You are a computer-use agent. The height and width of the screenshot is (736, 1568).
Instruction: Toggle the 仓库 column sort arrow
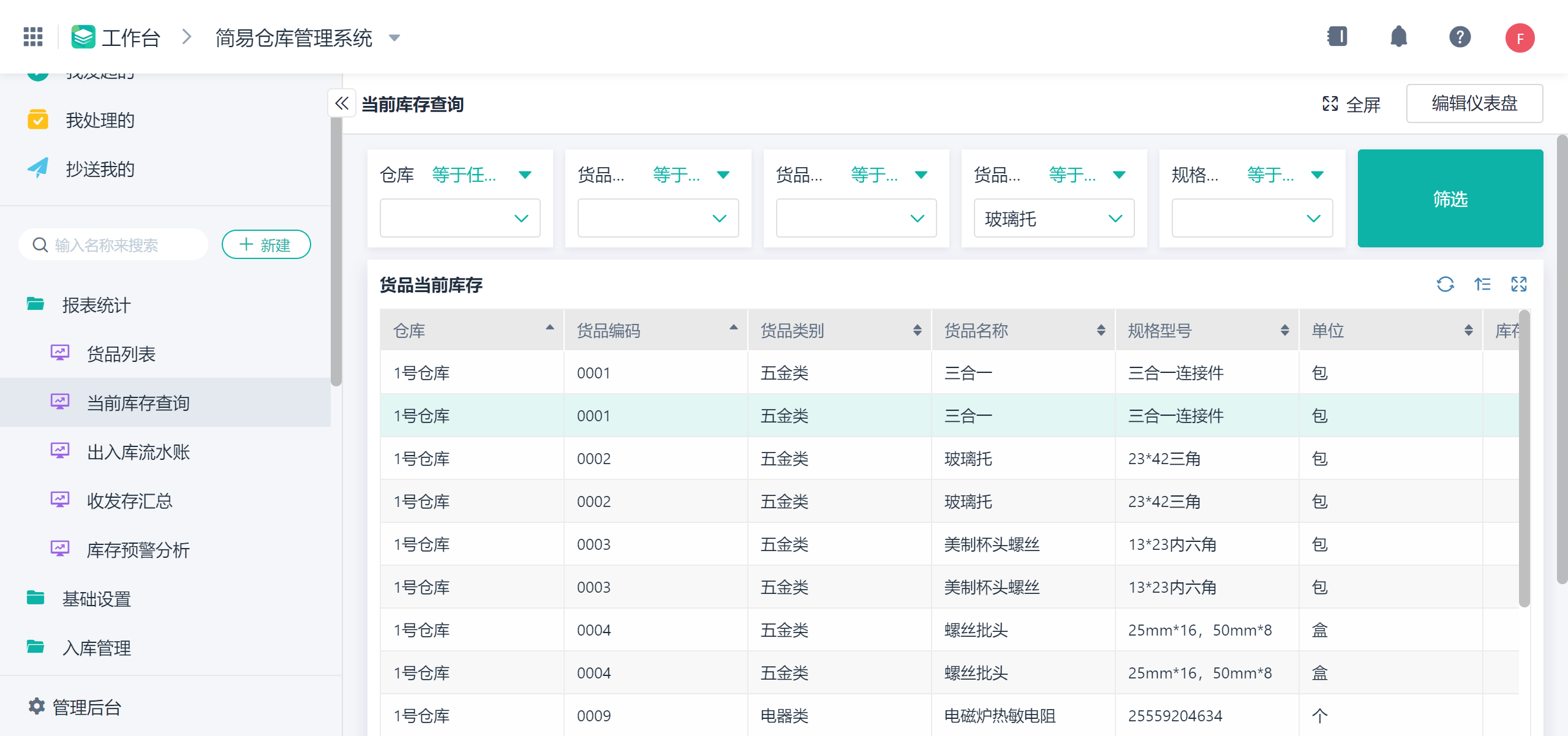549,328
